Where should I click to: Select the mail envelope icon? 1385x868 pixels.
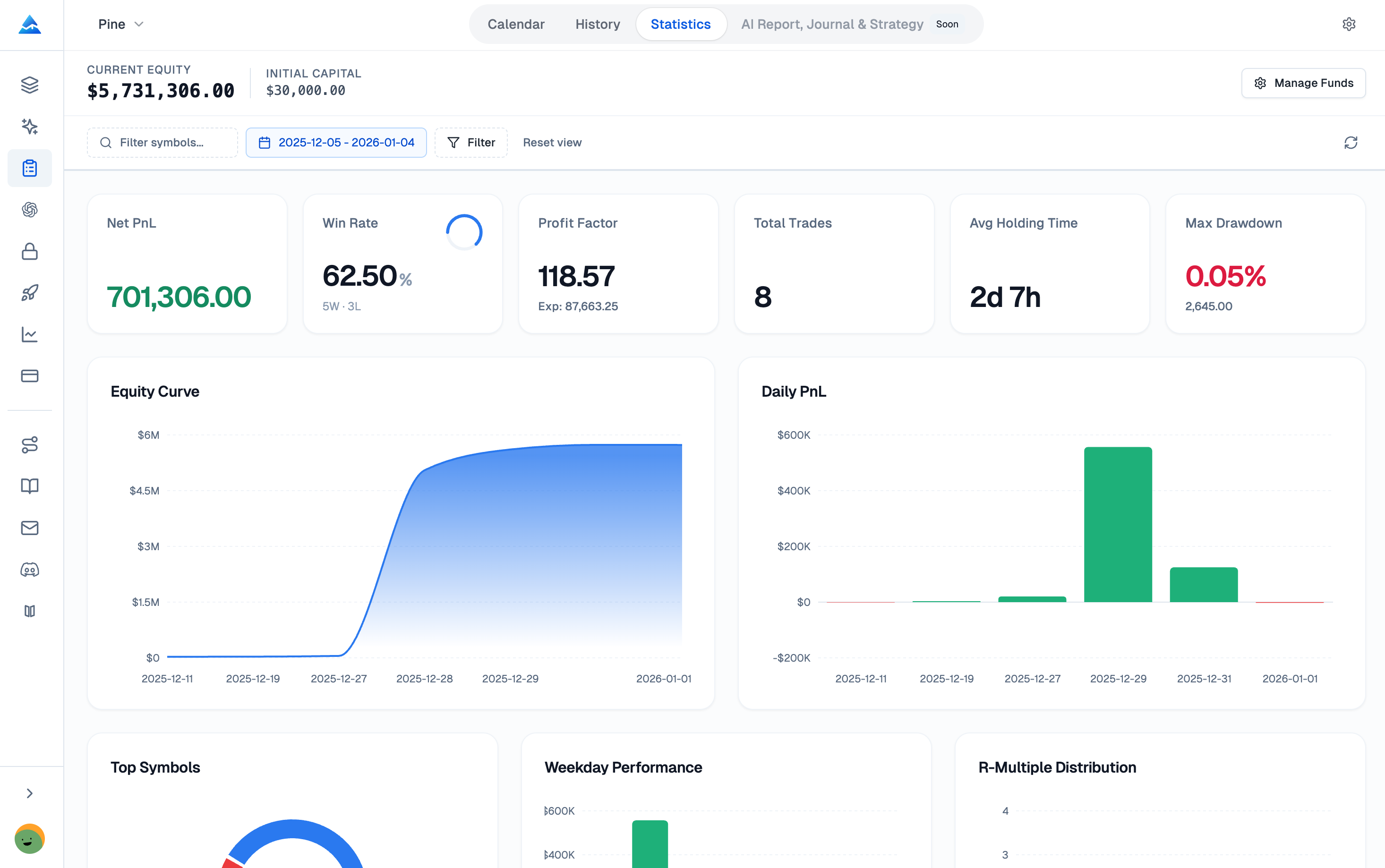(30, 528)
